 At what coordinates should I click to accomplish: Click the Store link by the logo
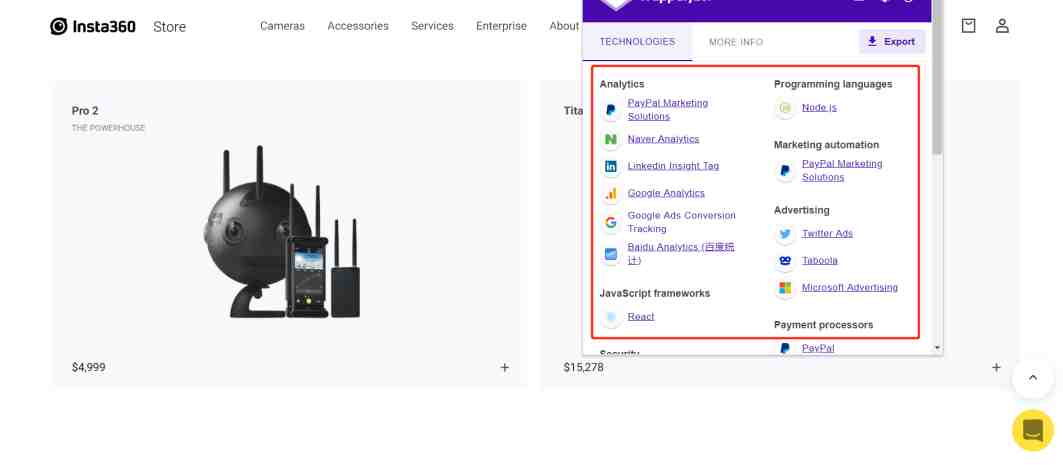[x=169, y=27]
